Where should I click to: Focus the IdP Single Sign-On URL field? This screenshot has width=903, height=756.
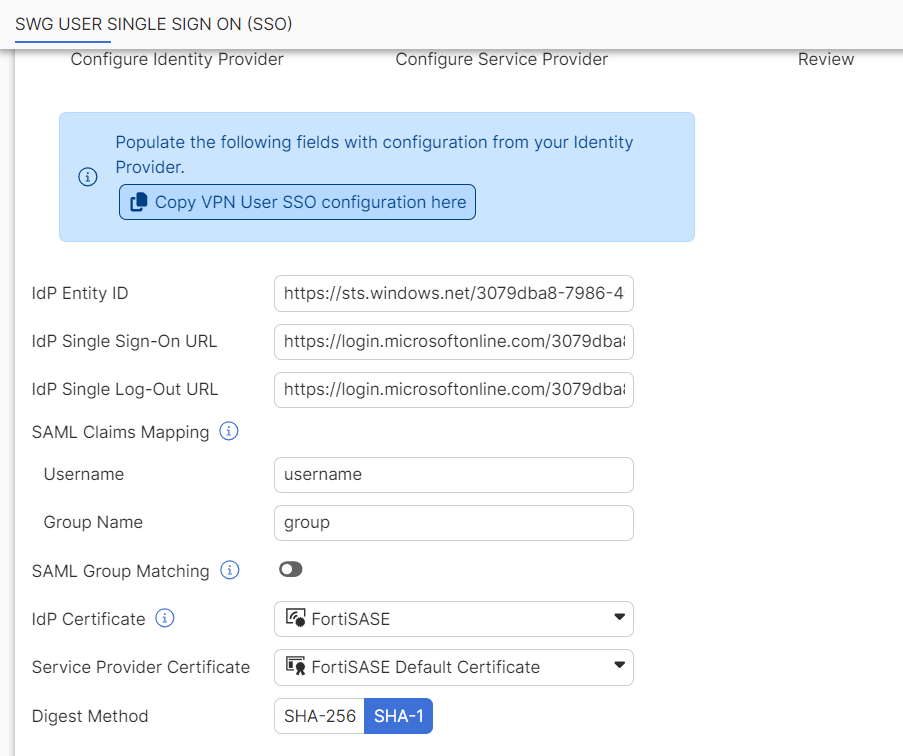[x=453, y=342]
